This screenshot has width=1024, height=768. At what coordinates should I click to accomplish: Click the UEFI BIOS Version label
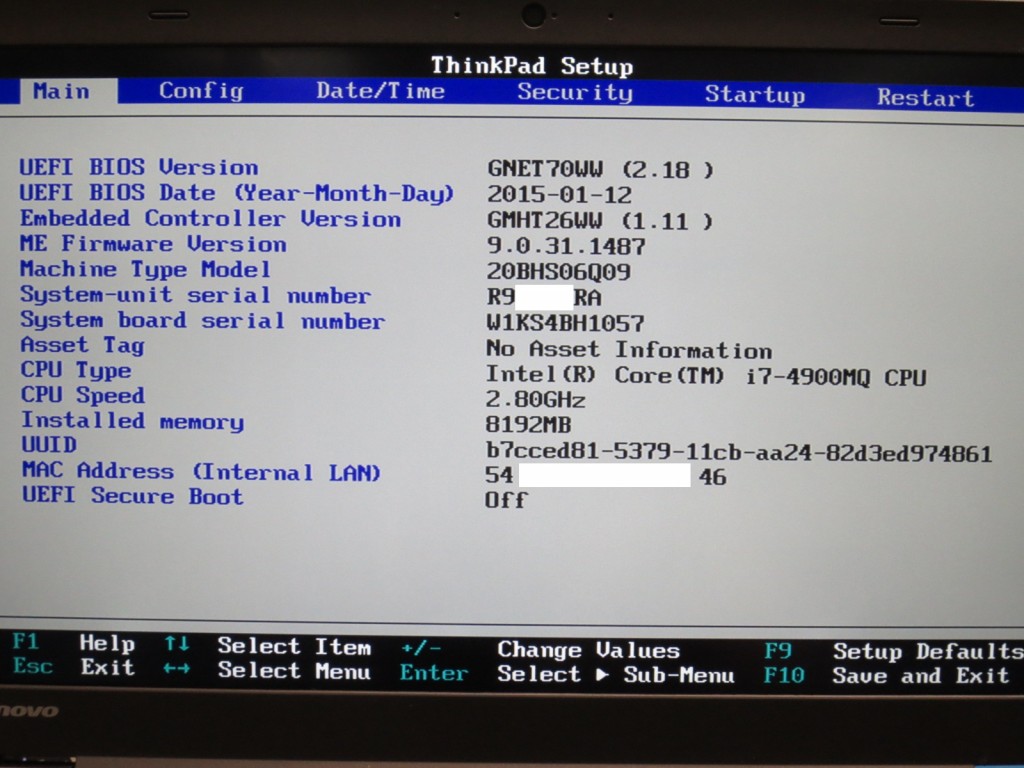138,167
